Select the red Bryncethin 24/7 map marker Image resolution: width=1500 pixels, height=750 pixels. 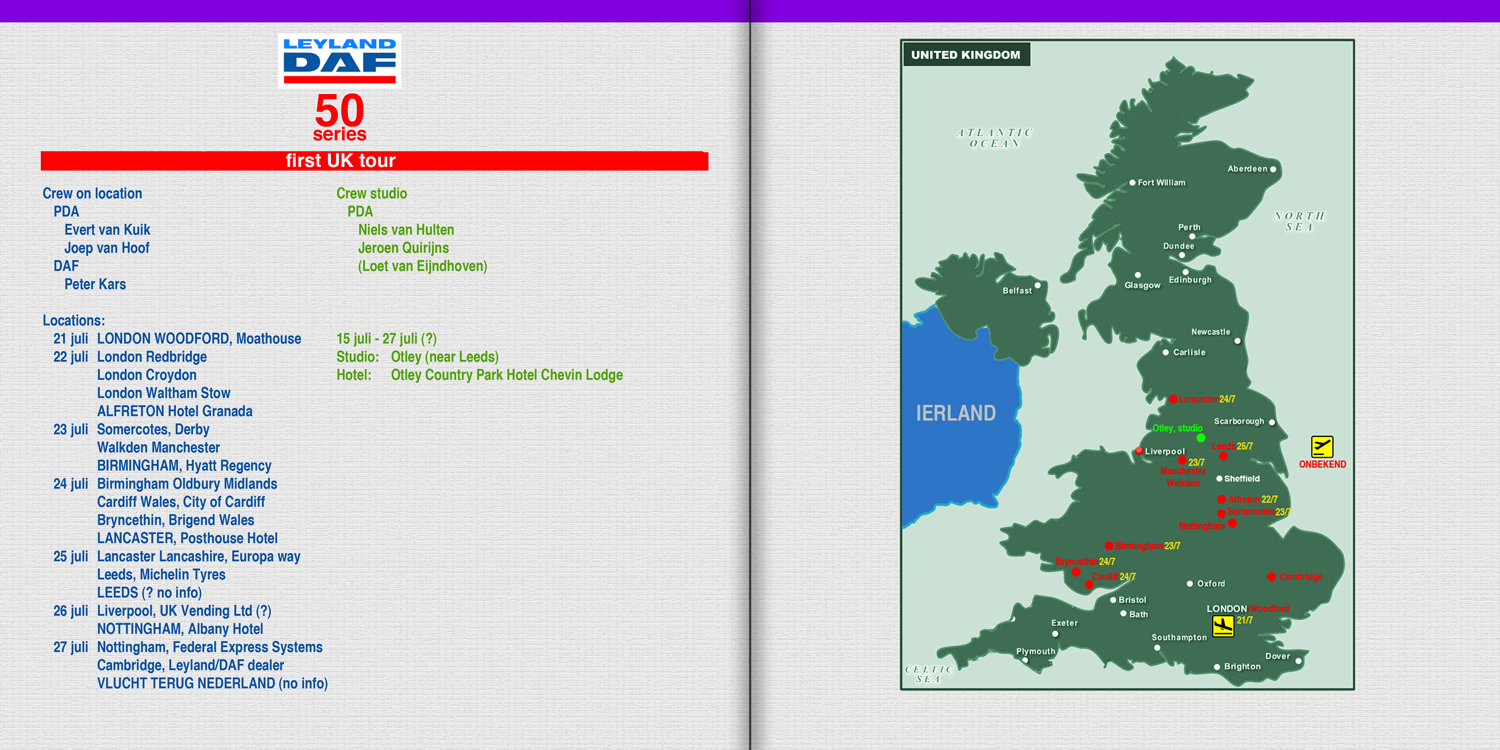click(1076, 572)
